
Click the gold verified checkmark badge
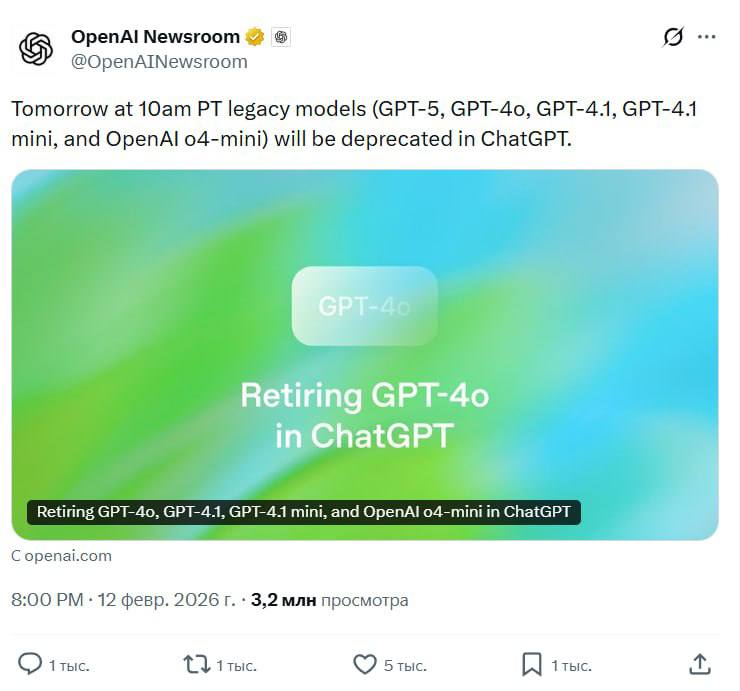[x=255, y=37]
